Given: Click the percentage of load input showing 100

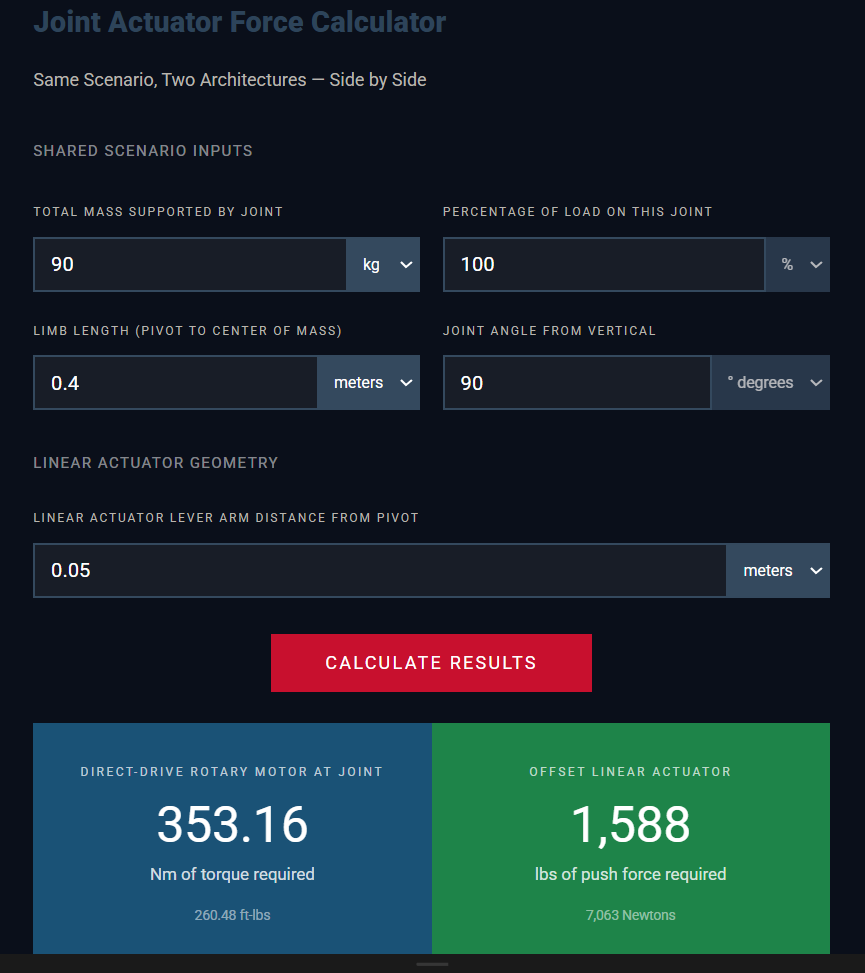Looking at the screenshot, I should 604,264.
